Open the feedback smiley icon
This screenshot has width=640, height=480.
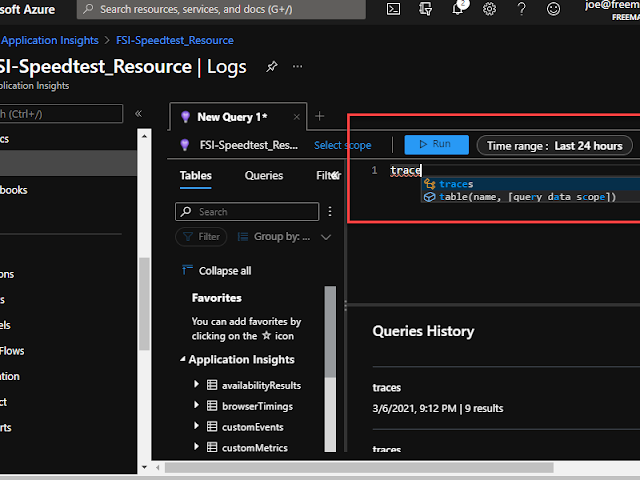pyautogui.click(x=553, y=9)
